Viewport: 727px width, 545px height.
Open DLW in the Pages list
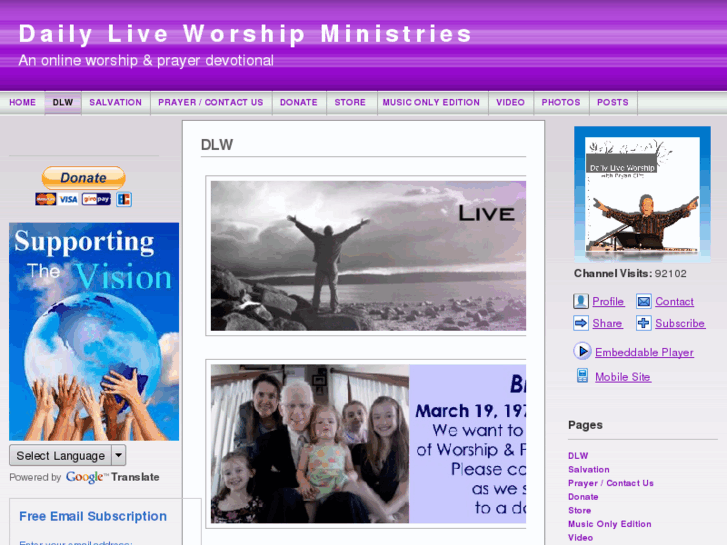[x=578, y=456]
